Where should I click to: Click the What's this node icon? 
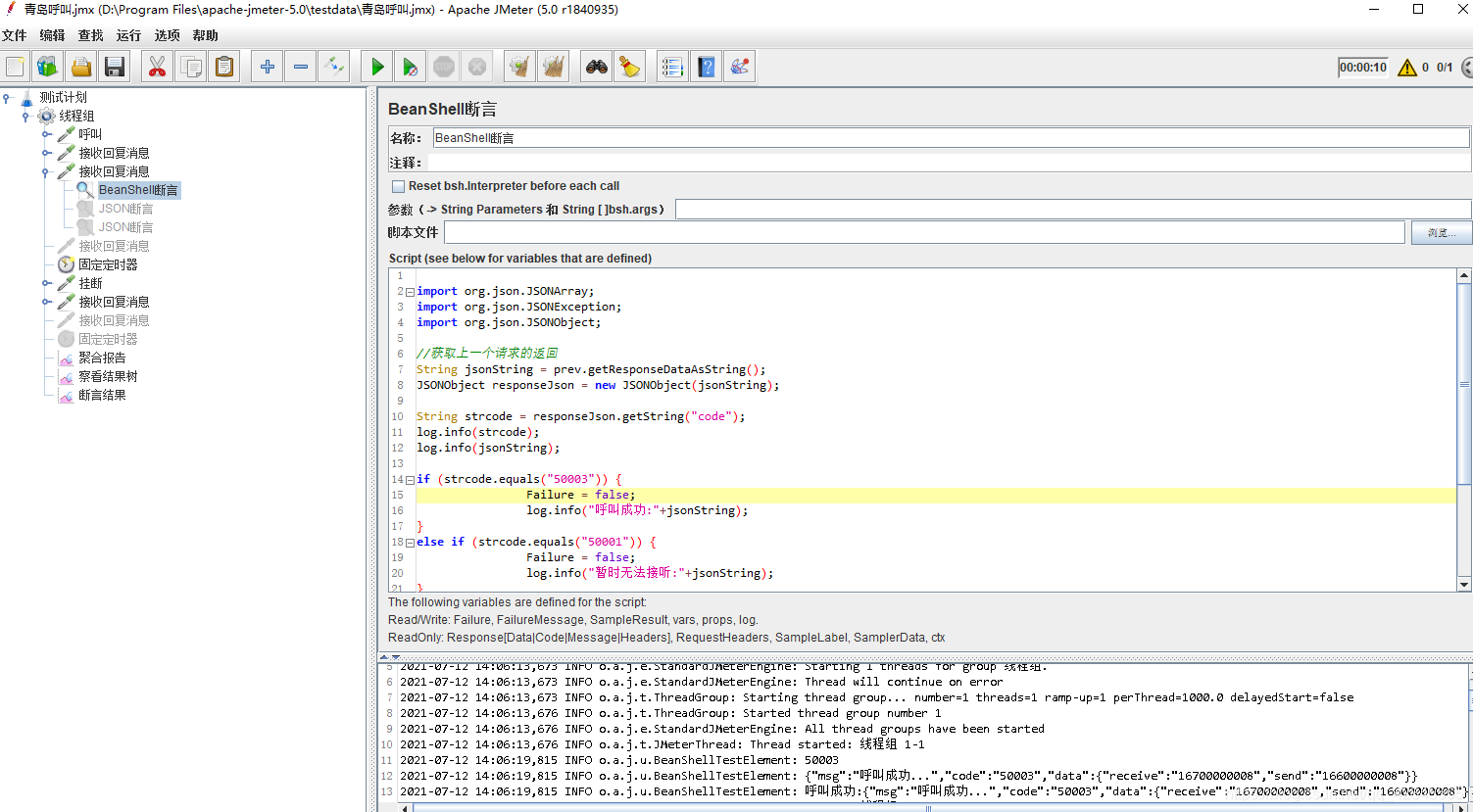(x=740, y=67)
